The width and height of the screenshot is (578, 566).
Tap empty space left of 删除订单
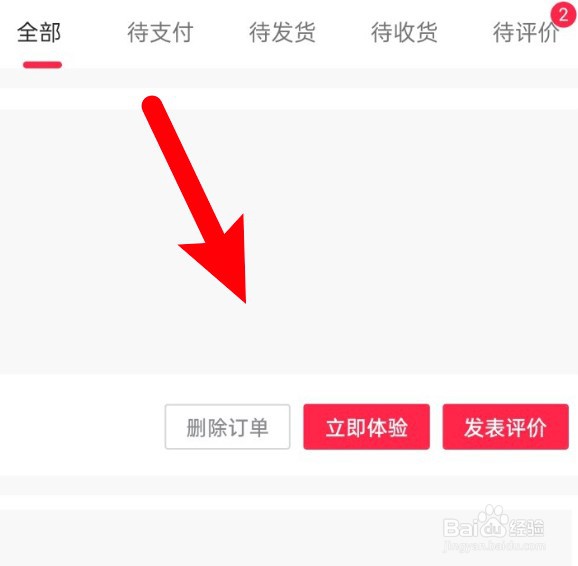point(83,427)
